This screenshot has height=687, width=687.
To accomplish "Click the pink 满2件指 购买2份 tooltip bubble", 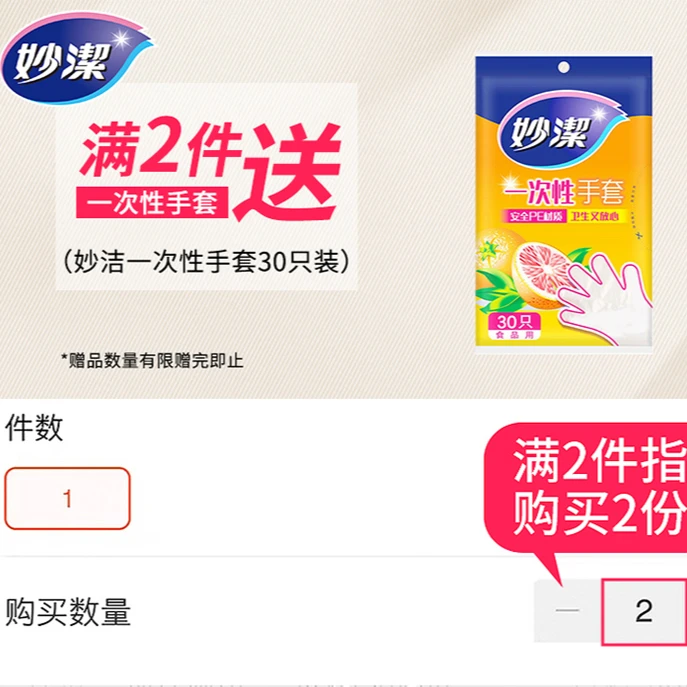I will [x=586, y=488].
